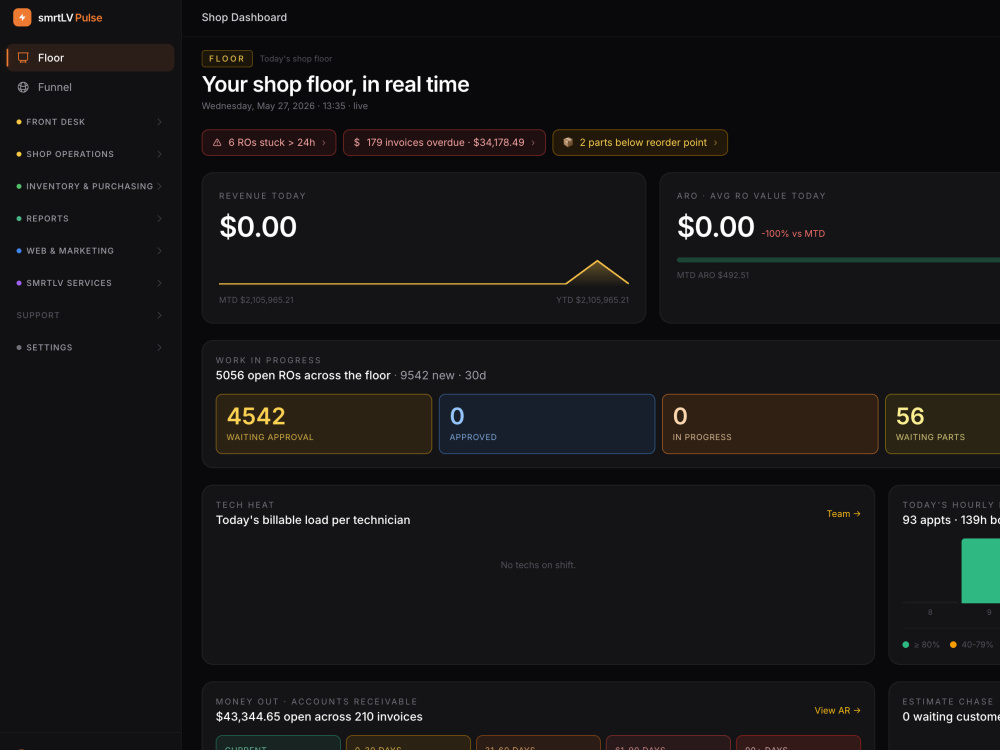Click the No techs on shift message
This screenshot has height=750, width=1000.
coord(538,565)
